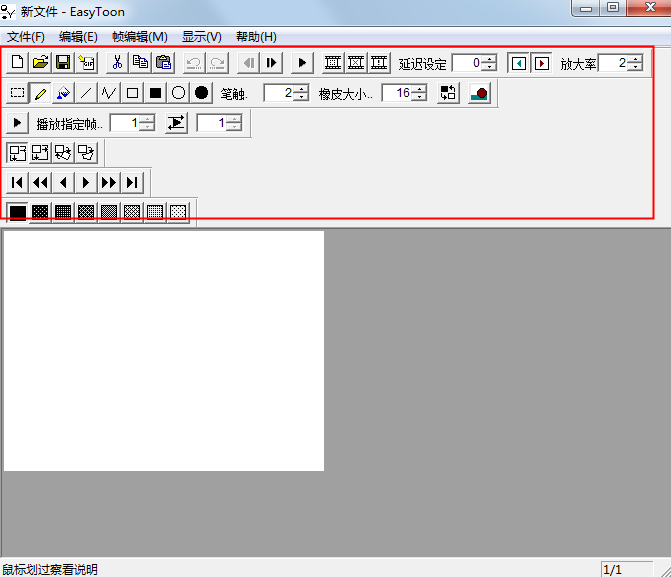
Task: Select the polyline zigzag tool
Action: point(109,93)
